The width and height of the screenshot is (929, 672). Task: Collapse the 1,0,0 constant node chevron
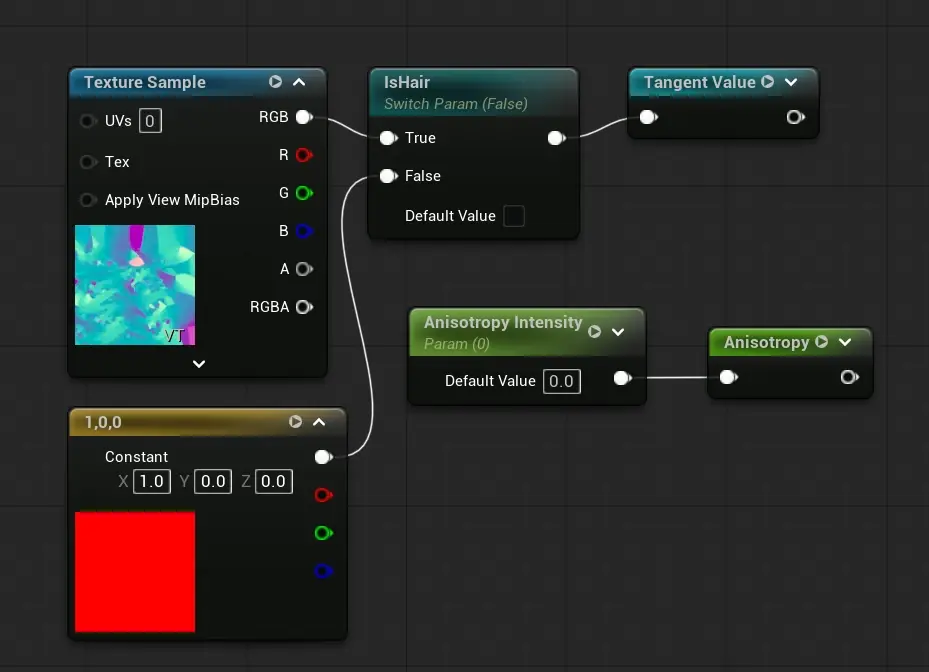(x=319, y=421)
